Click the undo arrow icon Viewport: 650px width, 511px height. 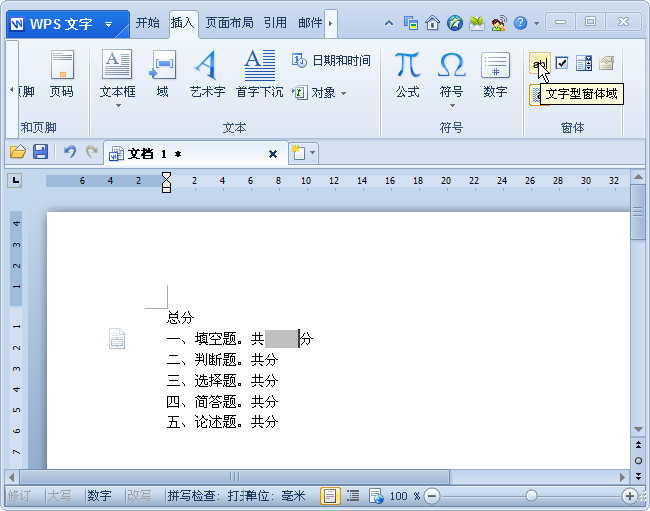click(x=69, y=152)
